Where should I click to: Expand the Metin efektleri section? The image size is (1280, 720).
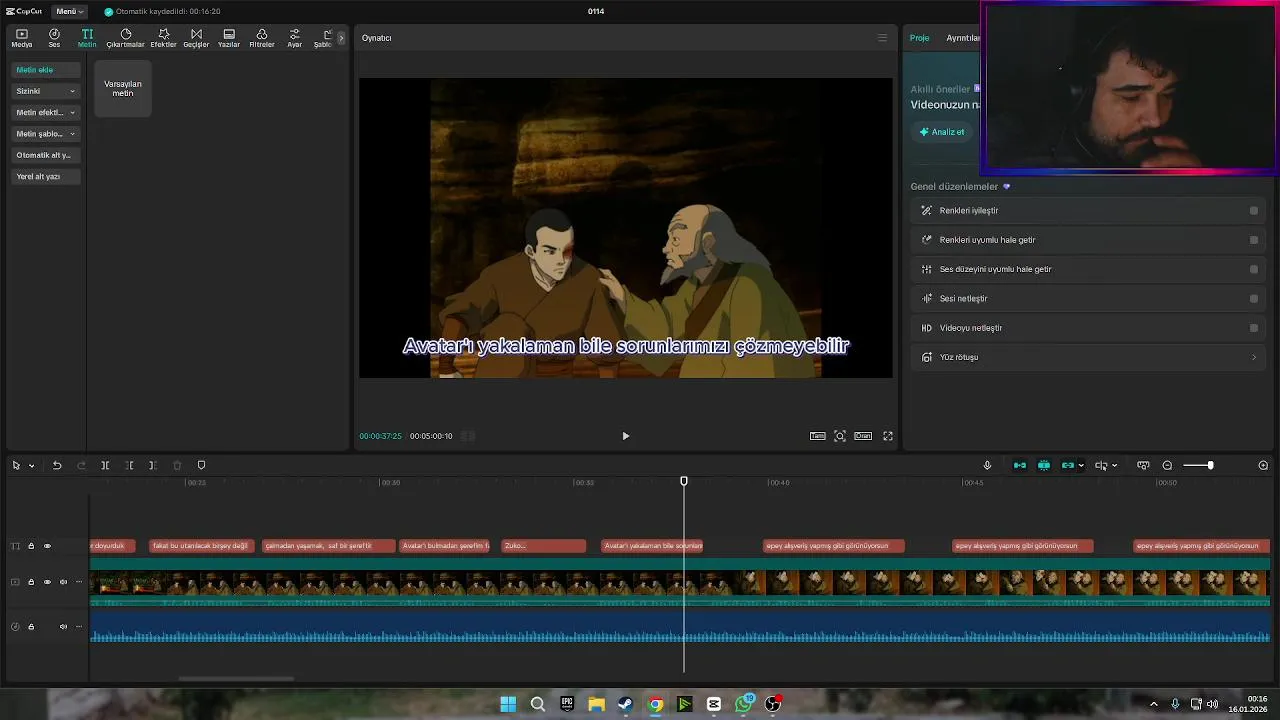pos(46,112)
